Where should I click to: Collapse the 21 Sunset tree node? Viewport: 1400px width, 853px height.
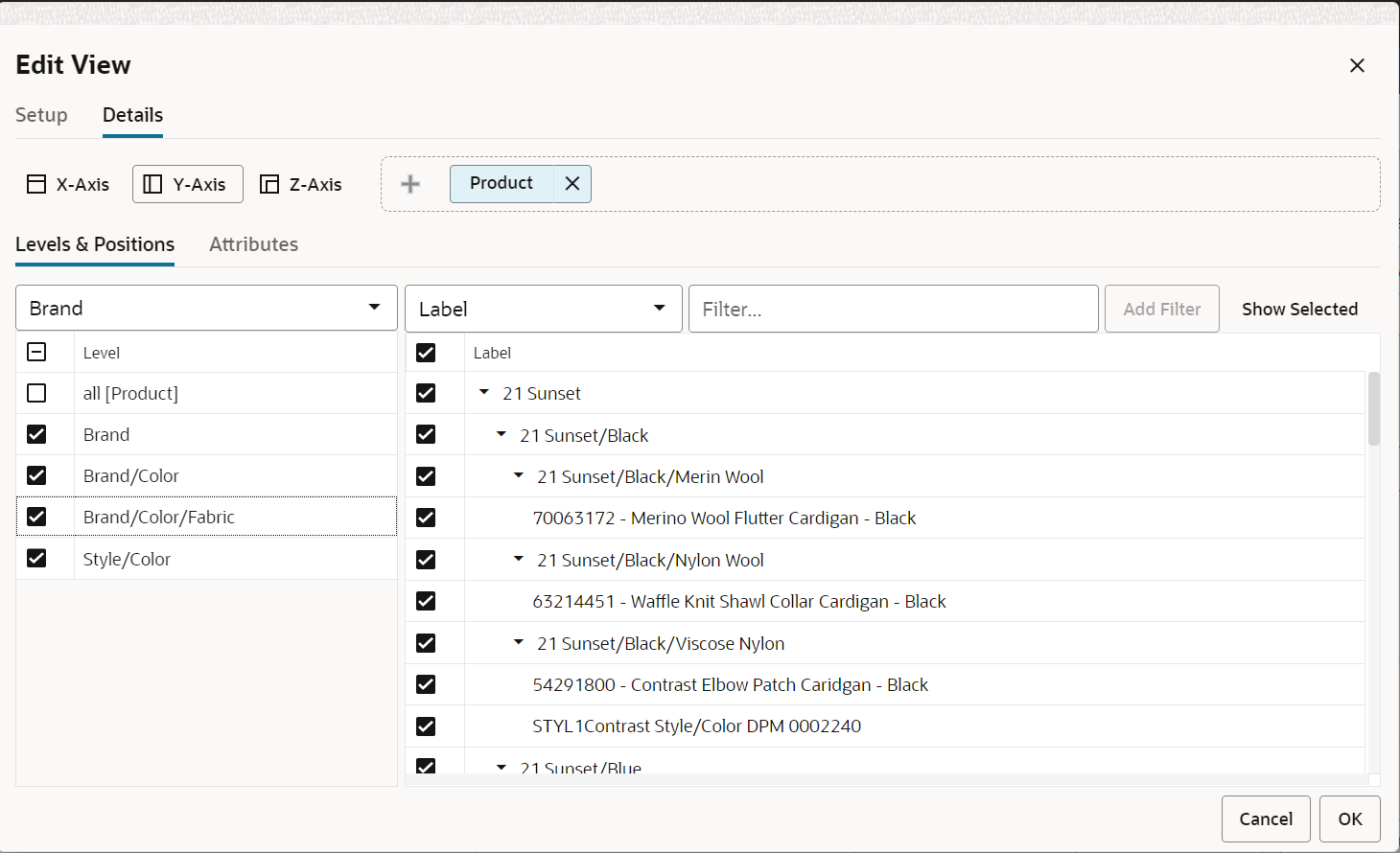click(484, 392)
